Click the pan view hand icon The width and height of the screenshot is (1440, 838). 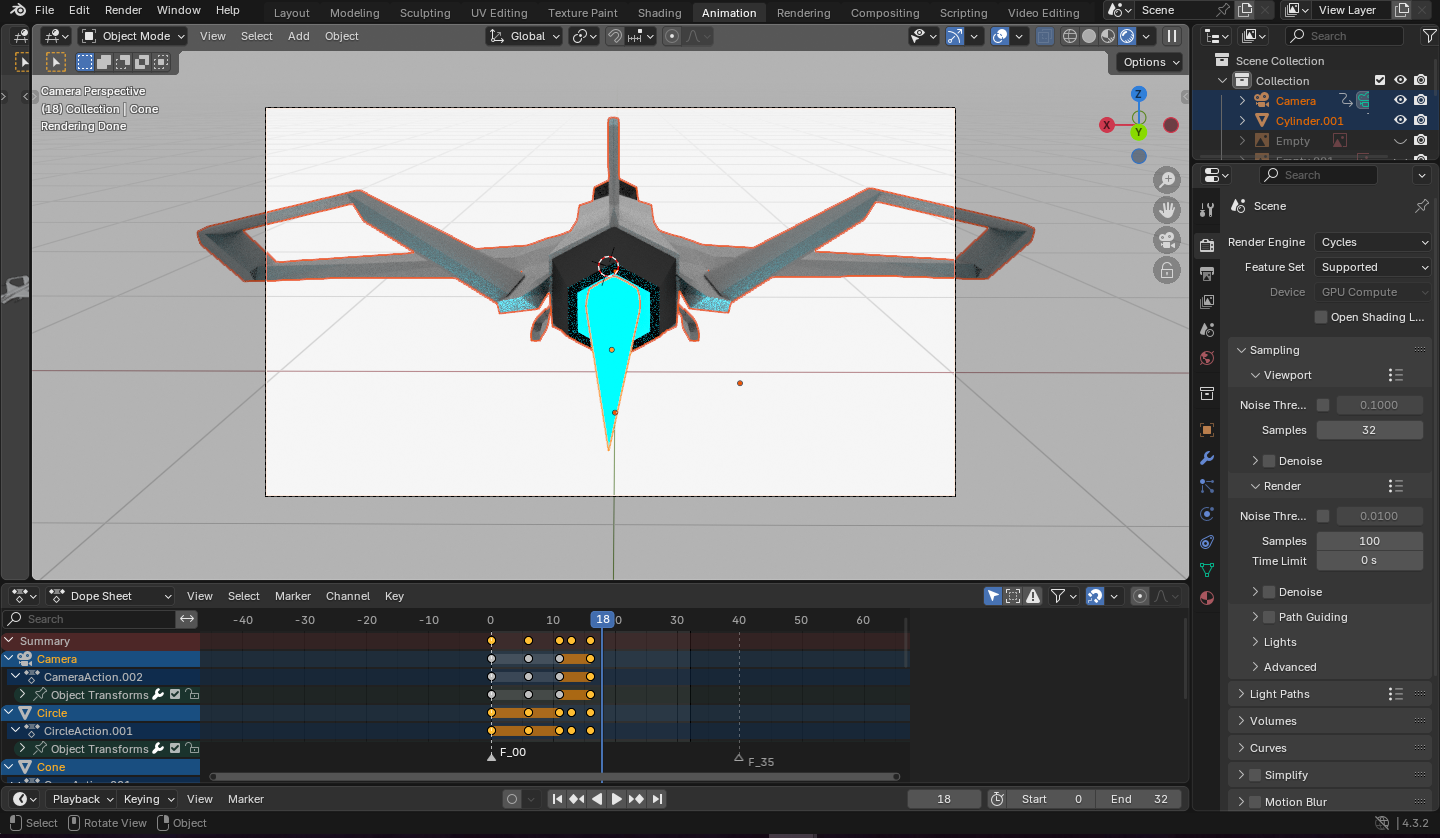coord(1166,210)
